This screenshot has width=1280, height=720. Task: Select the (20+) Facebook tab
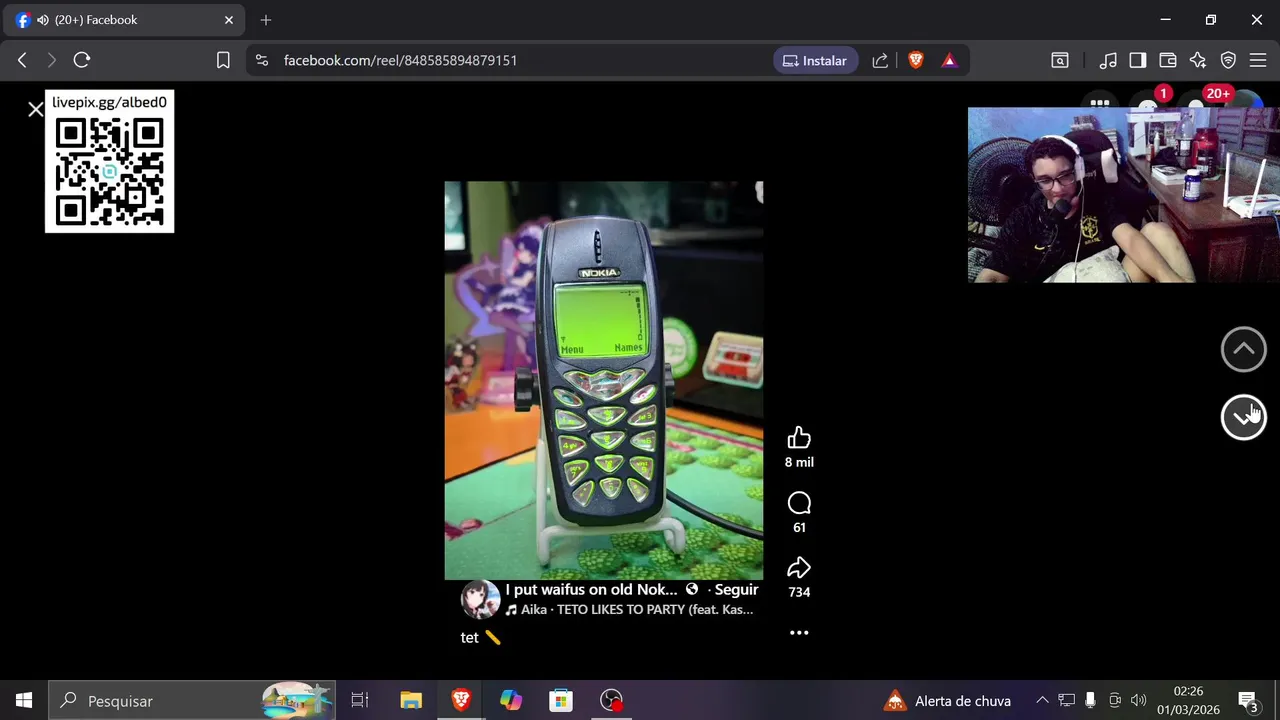coord(125,20)
